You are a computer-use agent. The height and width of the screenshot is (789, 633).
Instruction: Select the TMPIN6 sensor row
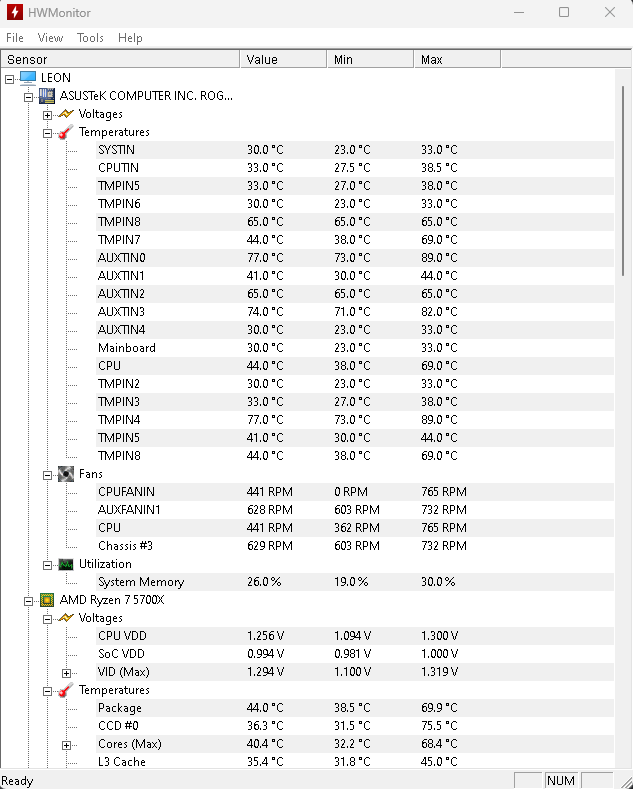tap(355, 204)
